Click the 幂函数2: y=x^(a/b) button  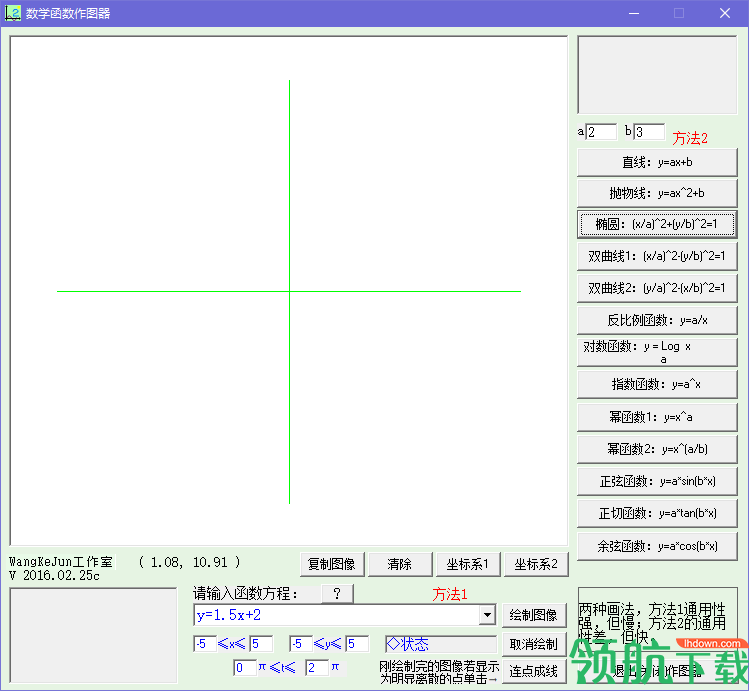click(657, 449)
